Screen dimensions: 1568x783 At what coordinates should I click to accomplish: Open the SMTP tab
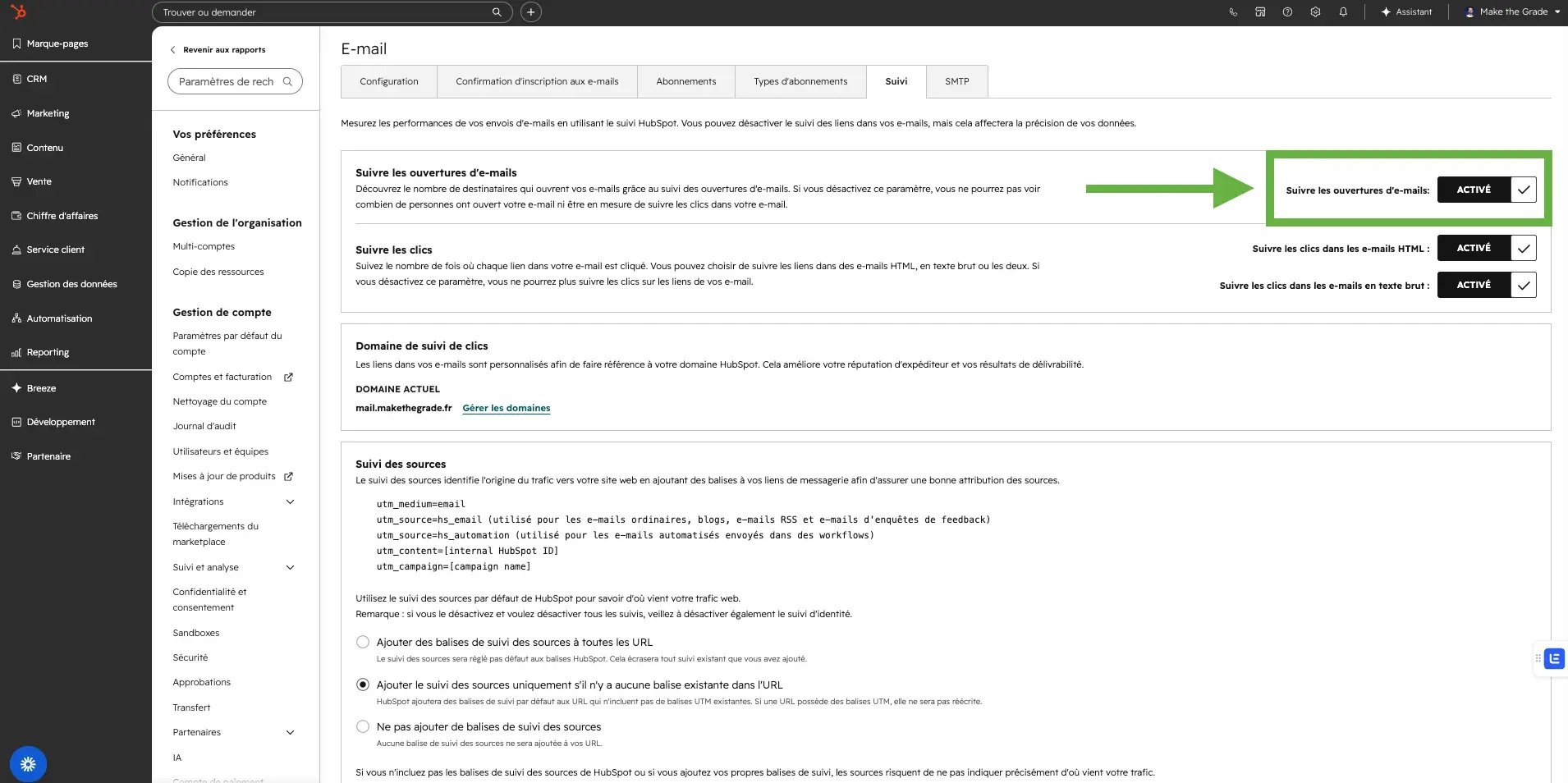[957, 81]
